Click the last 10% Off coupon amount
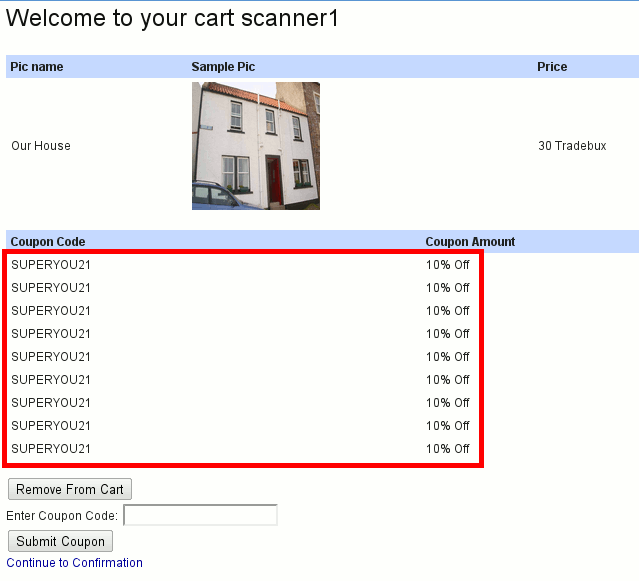The image size is (639, 581). [447, 449]
